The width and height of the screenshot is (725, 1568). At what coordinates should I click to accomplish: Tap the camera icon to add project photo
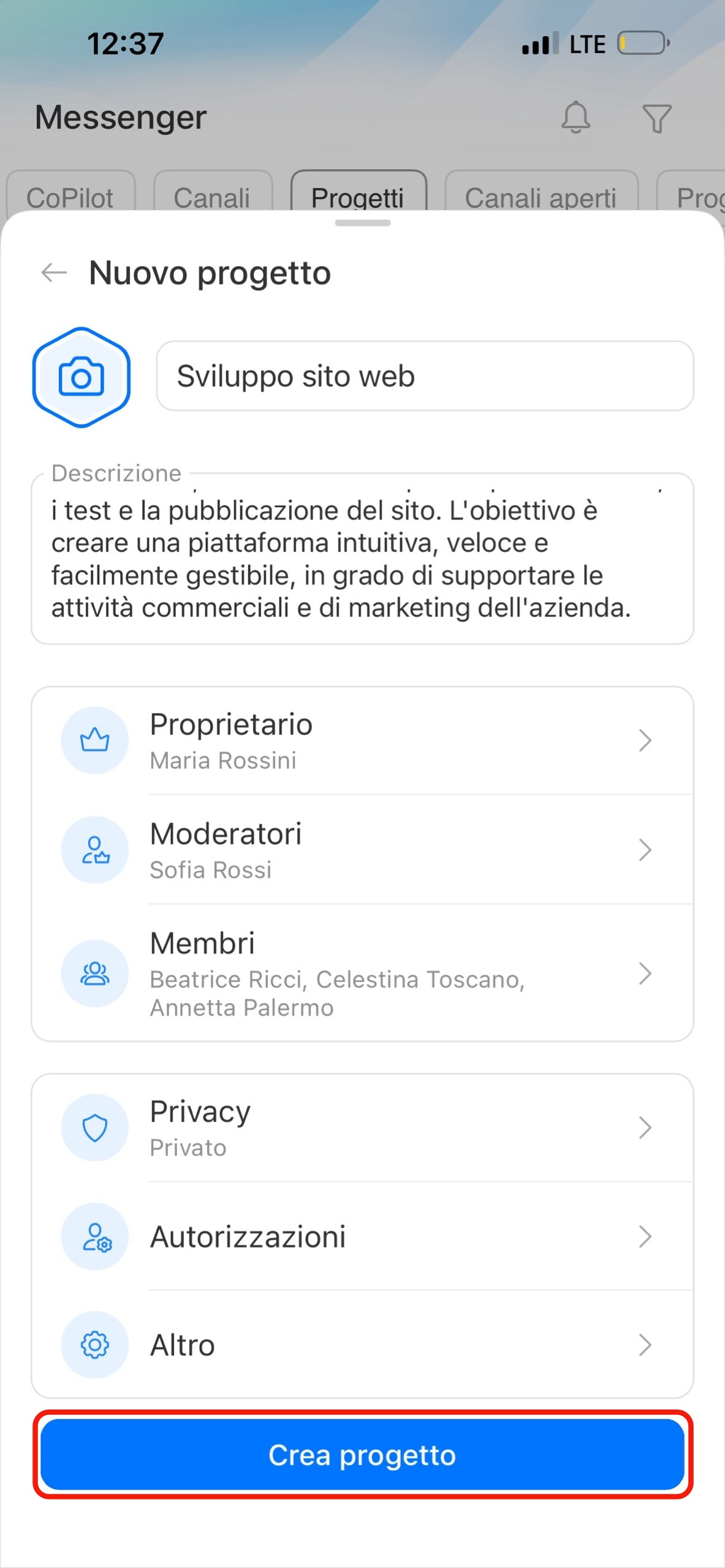pyautogui.click(x=81, y=377)
